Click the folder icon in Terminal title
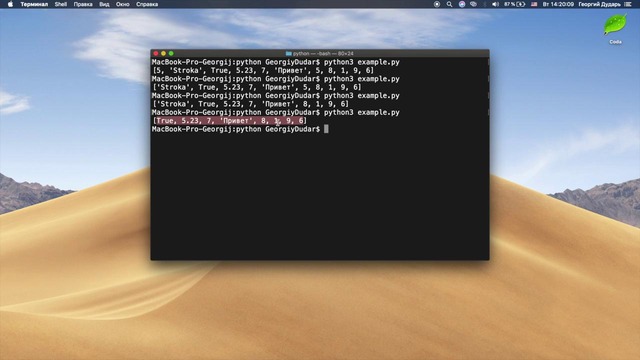This screenshot has width=640, height=360. [x=289, y=53]
